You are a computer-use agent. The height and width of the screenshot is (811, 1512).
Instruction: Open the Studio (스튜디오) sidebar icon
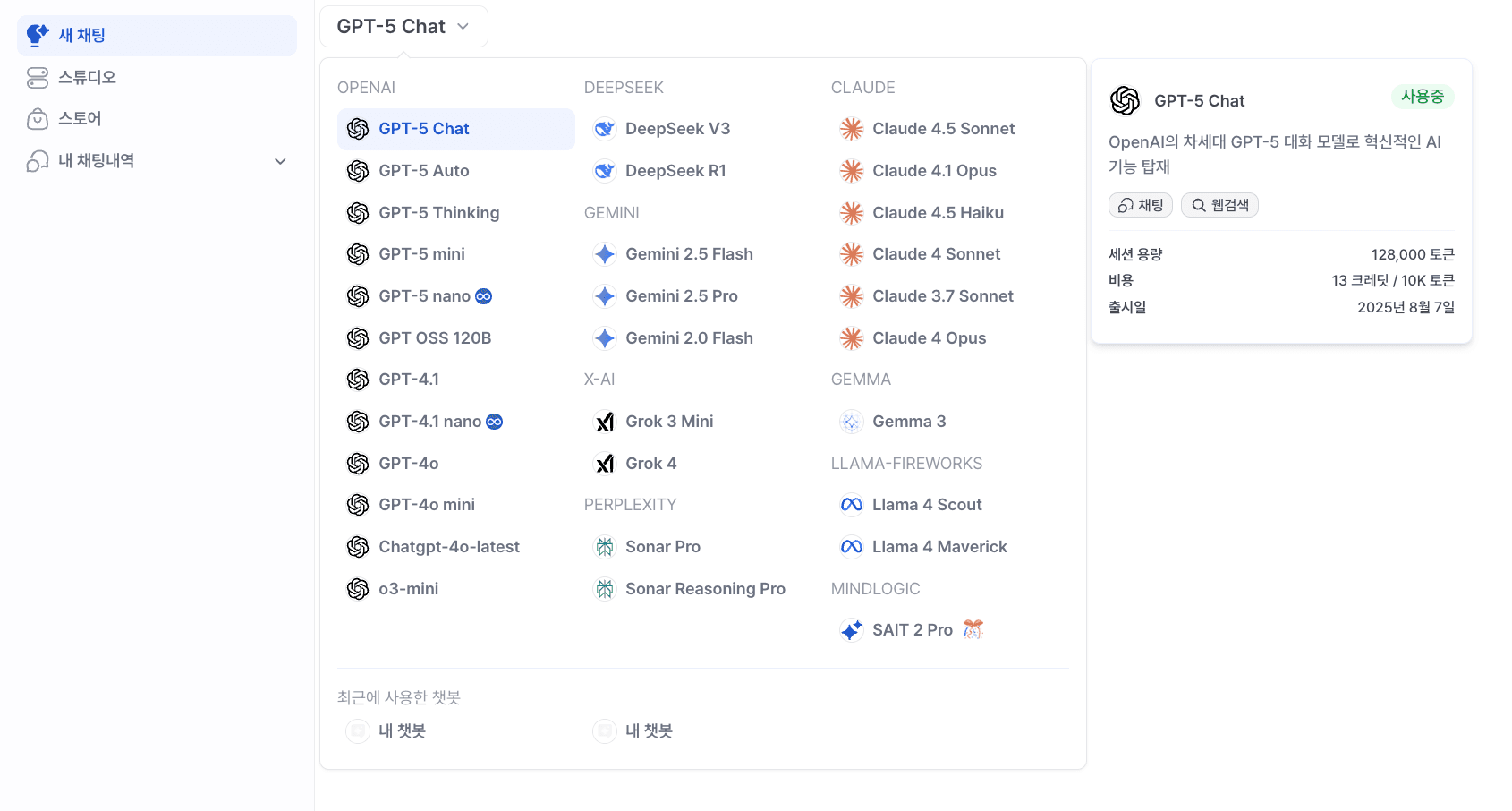pyautogui.click(x=38, y=78)
